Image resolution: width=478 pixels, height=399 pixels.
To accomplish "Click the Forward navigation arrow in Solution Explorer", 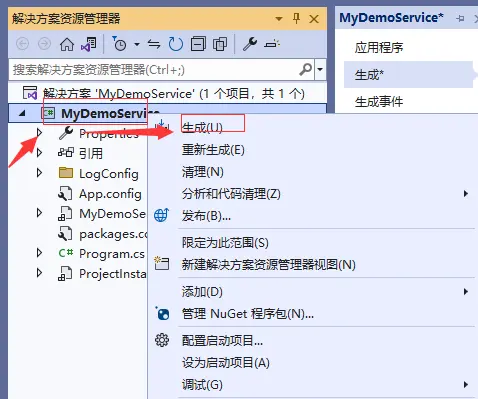I will coord(44,44).
